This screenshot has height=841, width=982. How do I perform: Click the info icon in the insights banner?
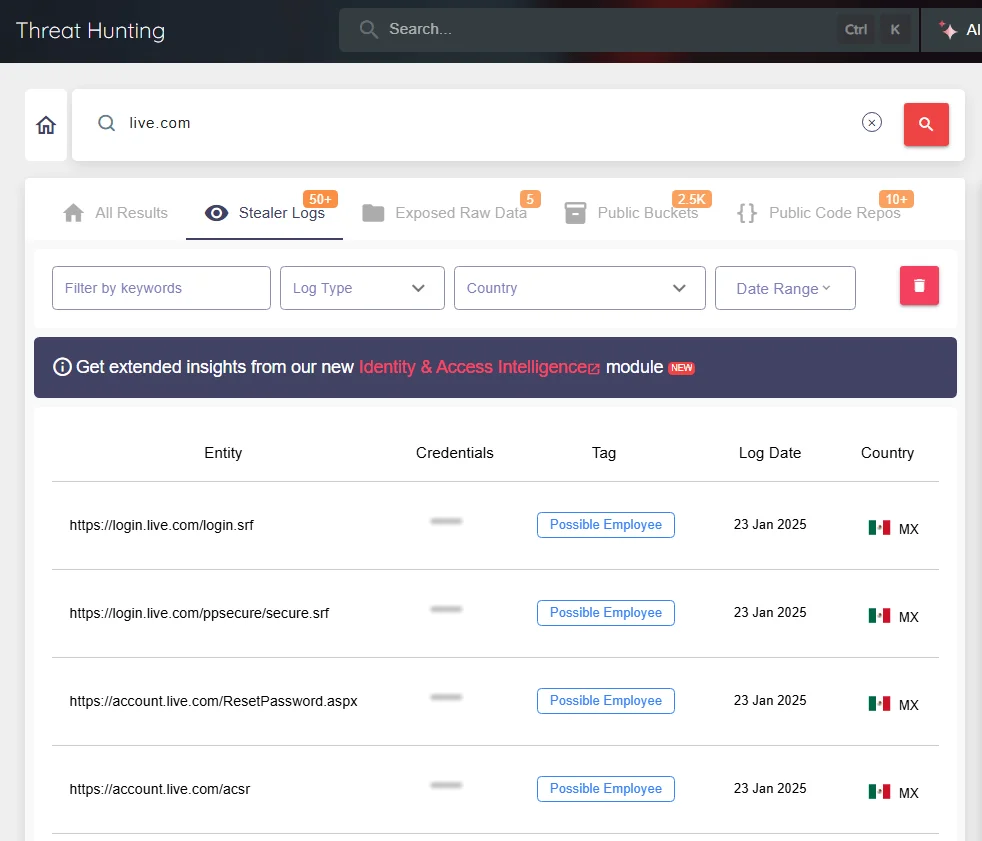pos(62,367)
